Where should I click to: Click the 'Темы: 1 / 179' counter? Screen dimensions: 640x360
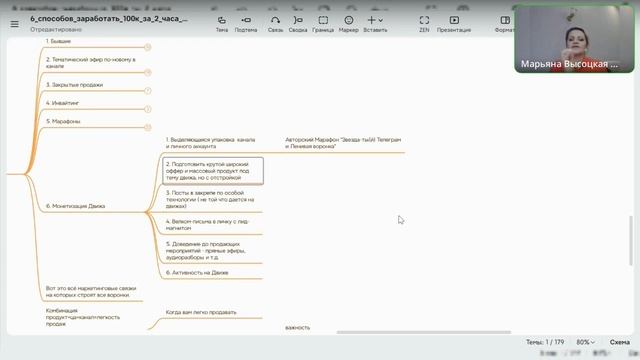(x=545, y=342)
